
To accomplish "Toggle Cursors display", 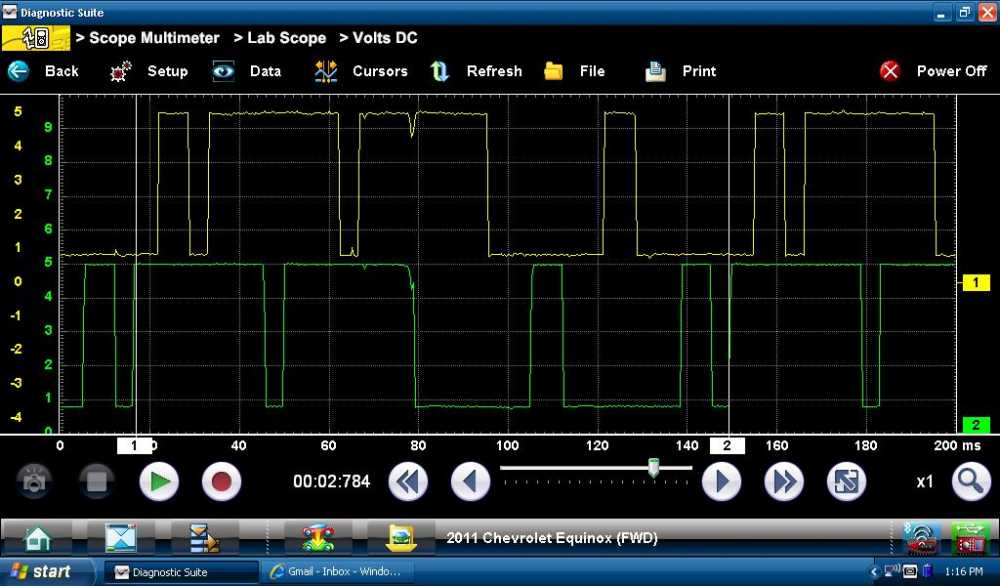I will coord(362,71).
